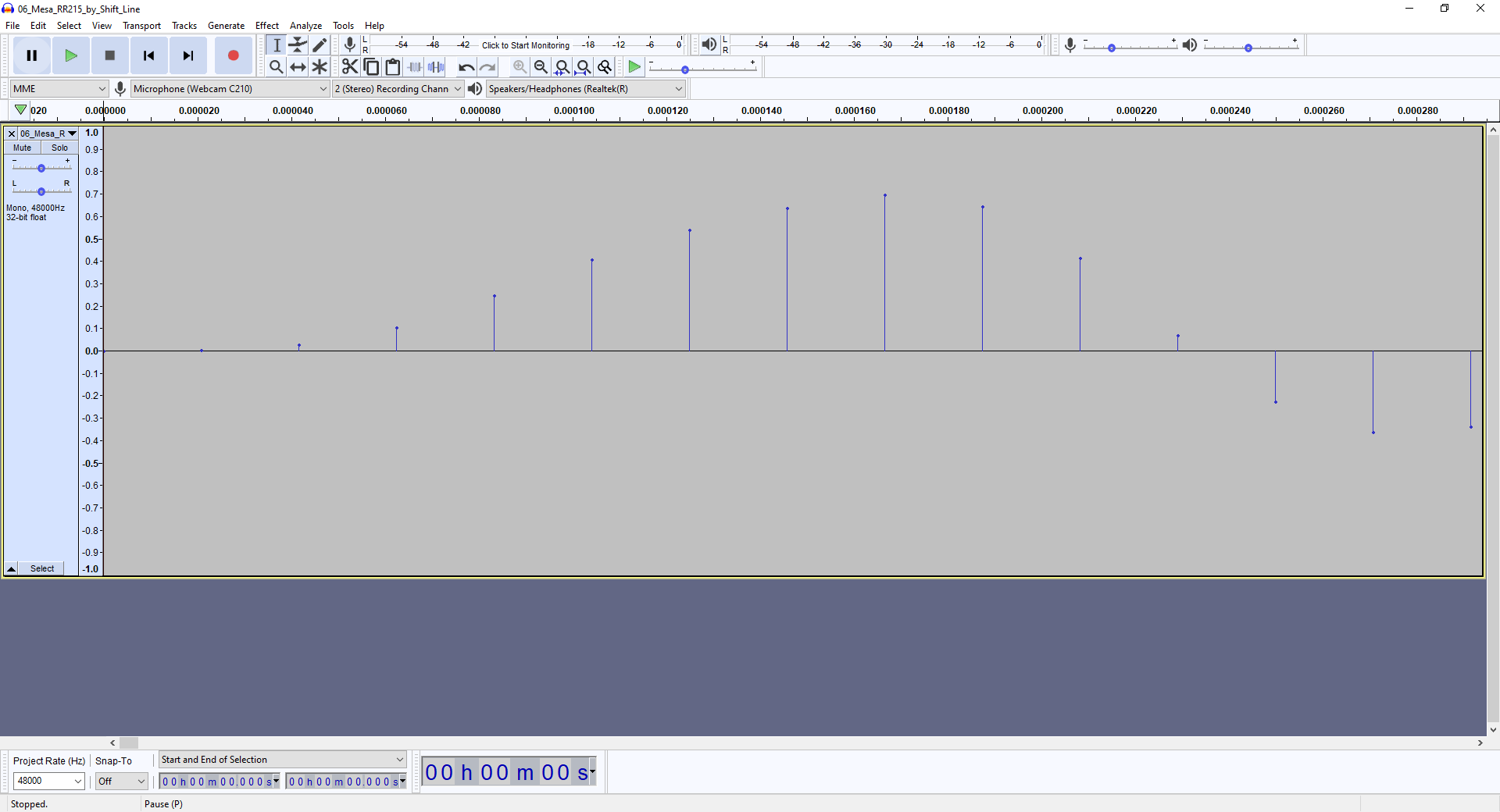Click Click to Start Monitoring meter
1500x812 pixels.
click(526, 45)
